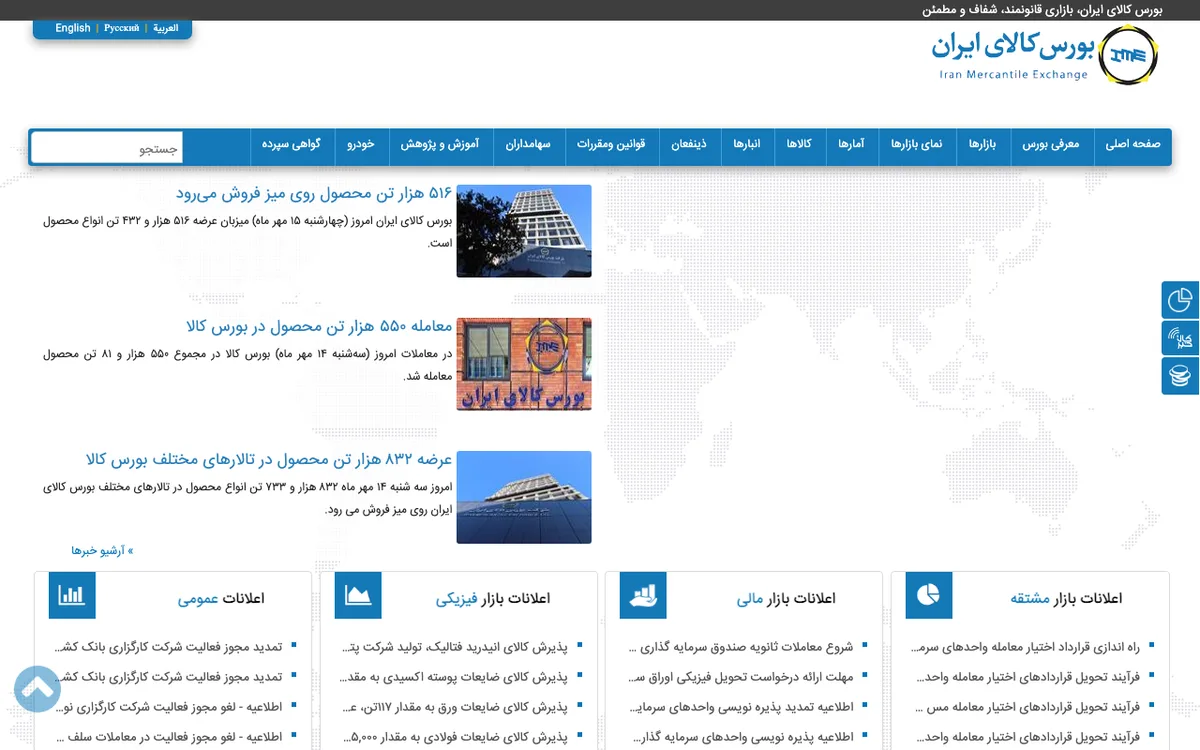Click the scroll-to-top arrow button
The width and height of the screenshot is (1200, 750).
click(38, 688)
